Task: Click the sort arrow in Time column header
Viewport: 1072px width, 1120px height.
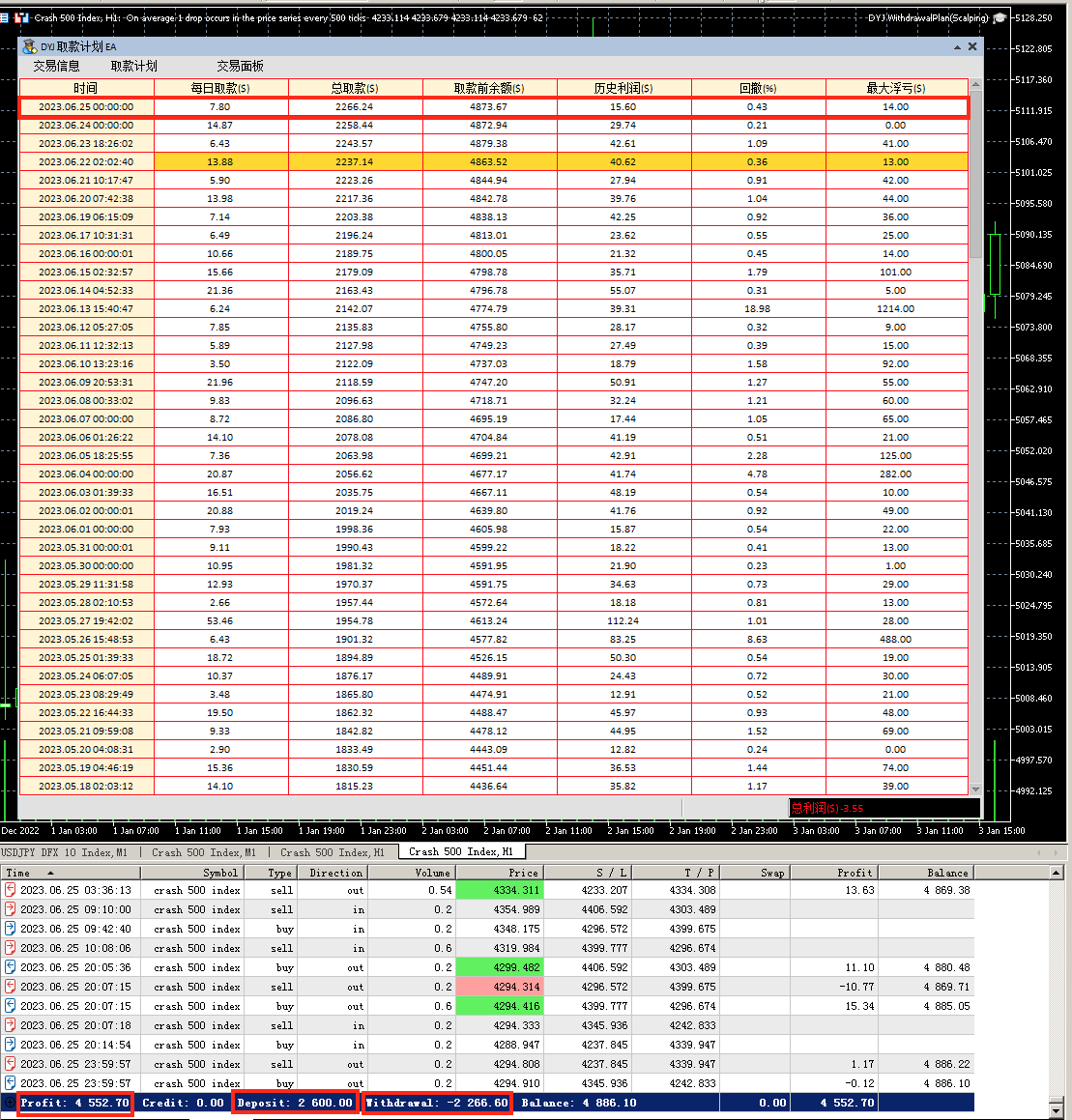Action: pyautogui.click(x=50, y=873)
